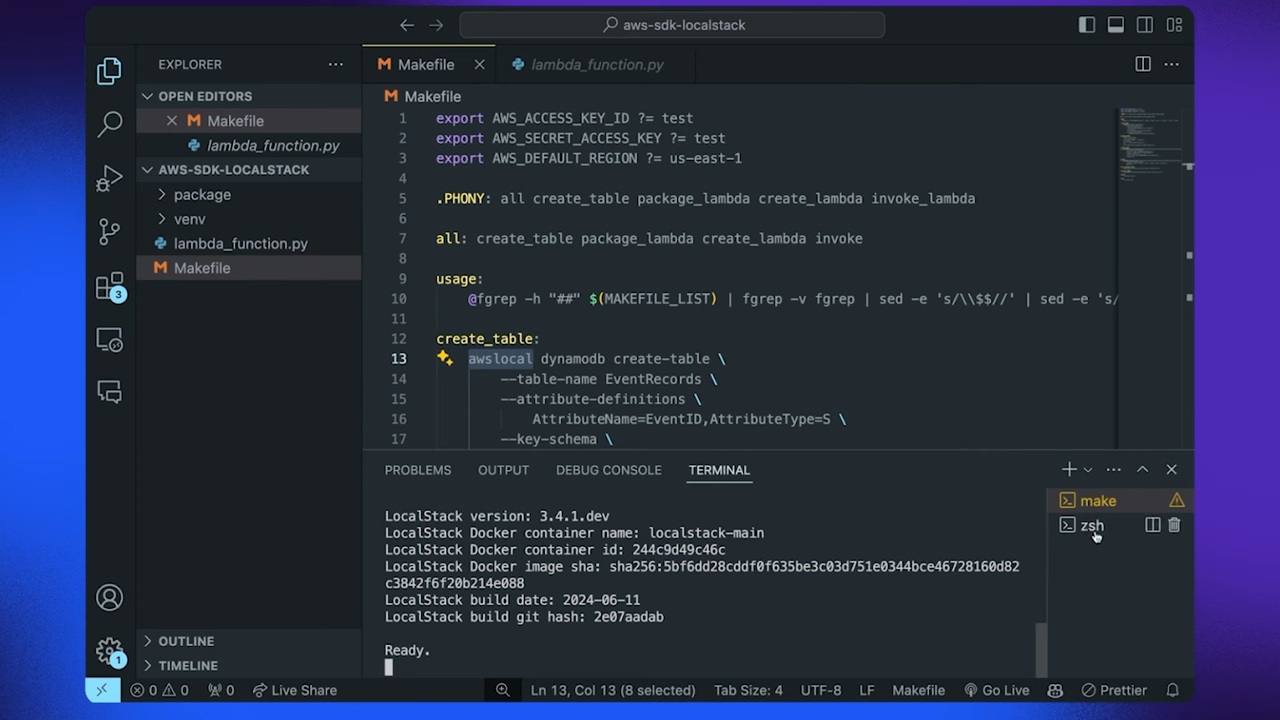Open terminal panel more actions ellipsis
Viewport: 1280px width, 720px height.
tap(1114, 469)
